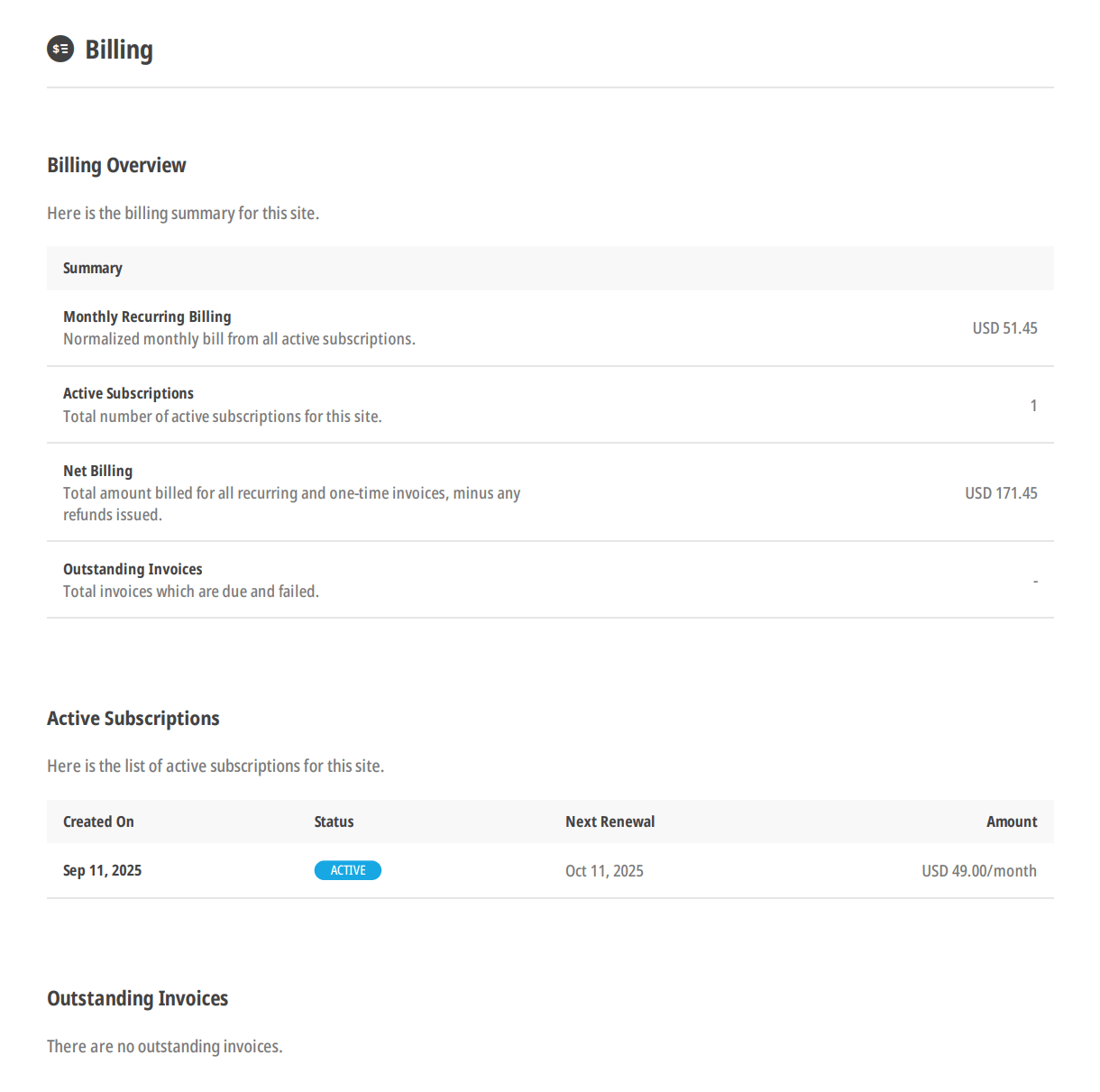Click the Net Billing row label

pos(97,471)
